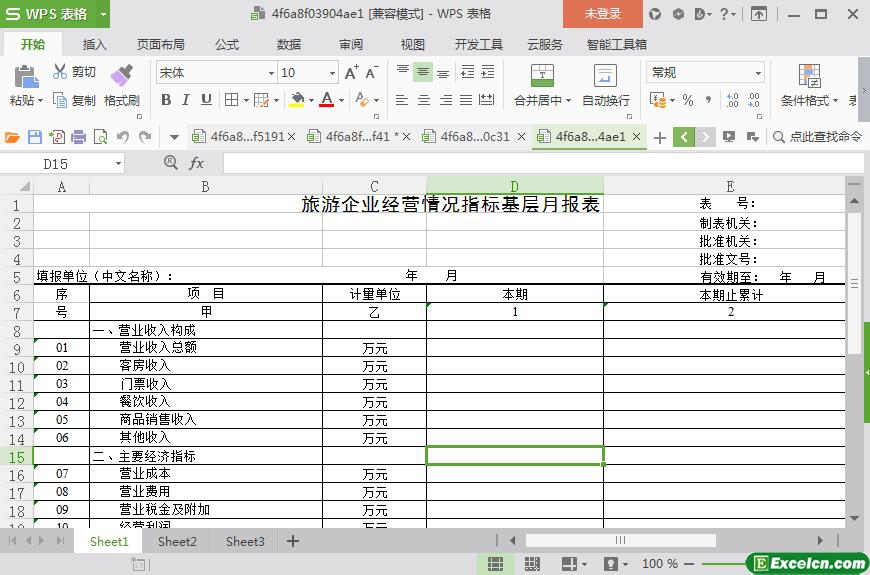The width and height of the screenshot is (870, 575).
Task: Expand the number format dropdown showing 常规
Action: 758,73
